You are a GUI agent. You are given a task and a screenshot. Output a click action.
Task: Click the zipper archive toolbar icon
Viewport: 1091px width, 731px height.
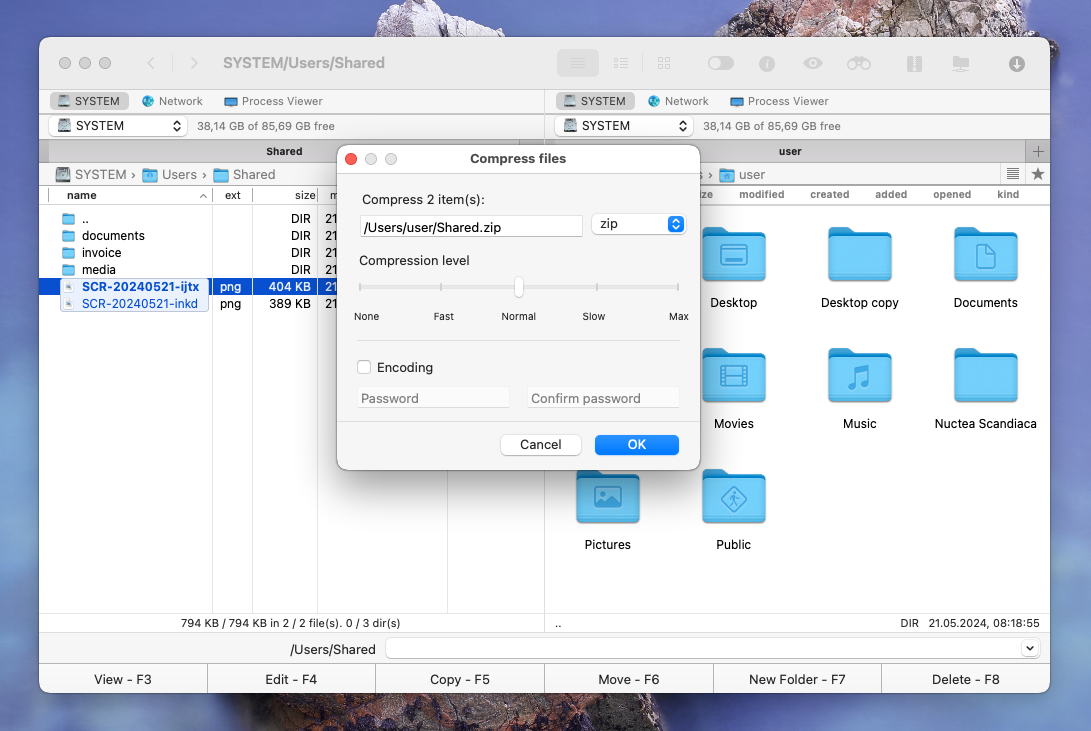point(913,63)
